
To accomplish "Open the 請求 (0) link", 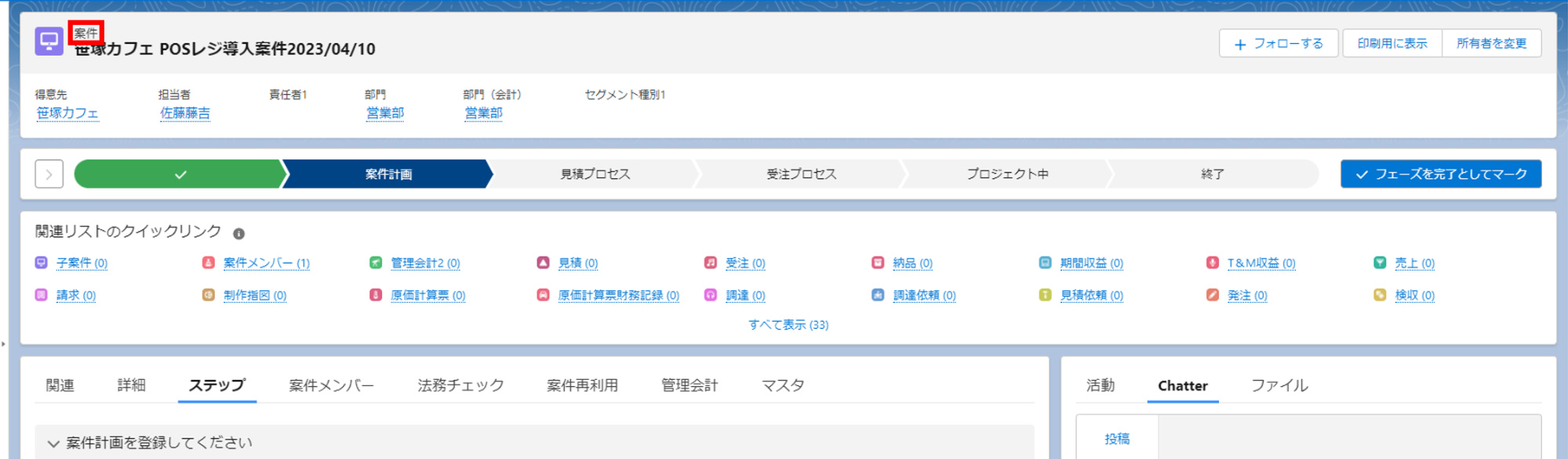I will (76, 295).
